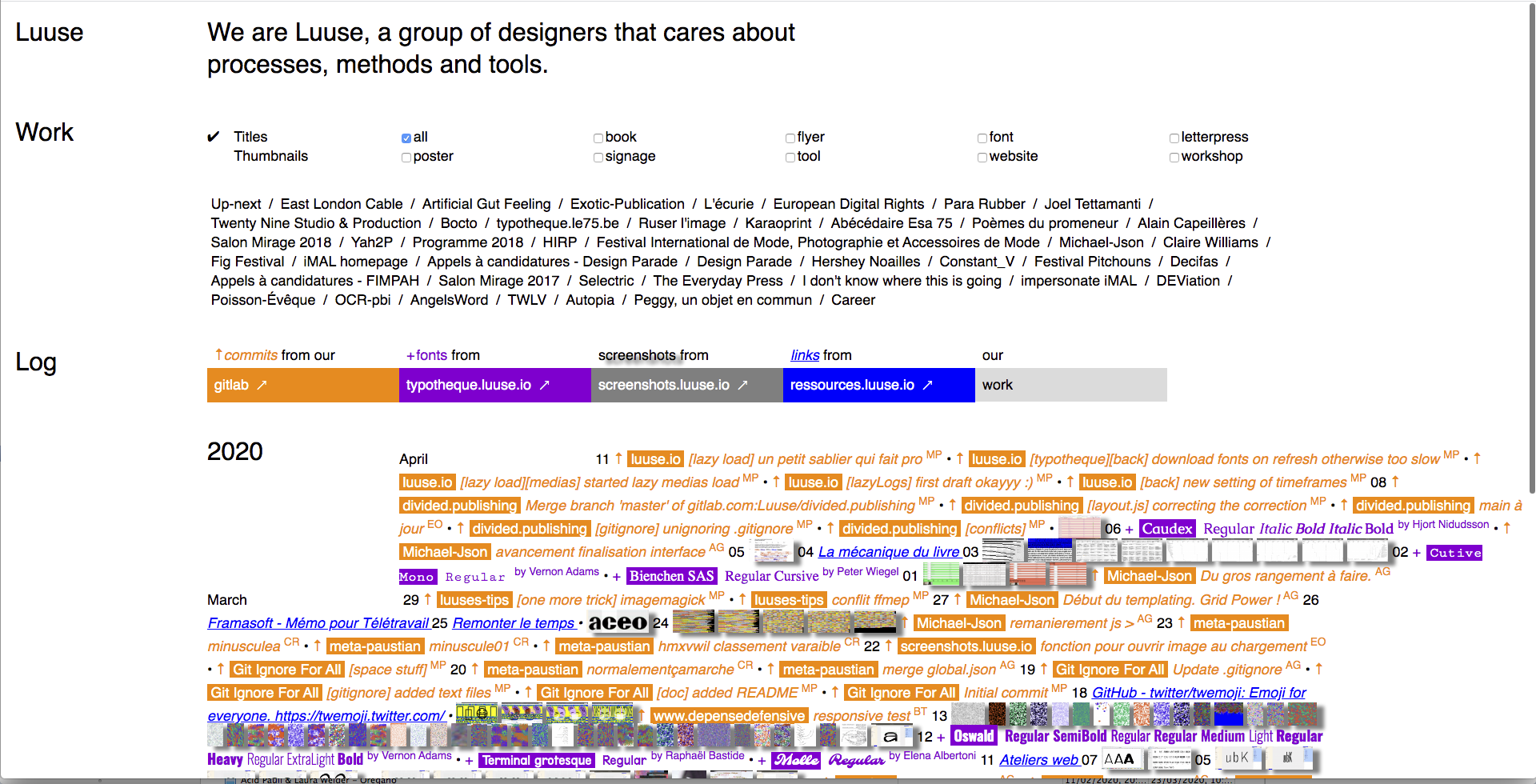Click the gray 'work' log filter block
Viewport: 1536px width, 784px height.
point(1070,385)
